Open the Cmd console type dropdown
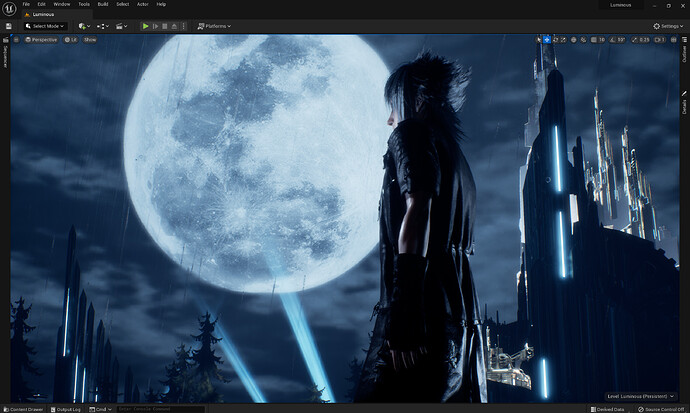 pos(100,409)
